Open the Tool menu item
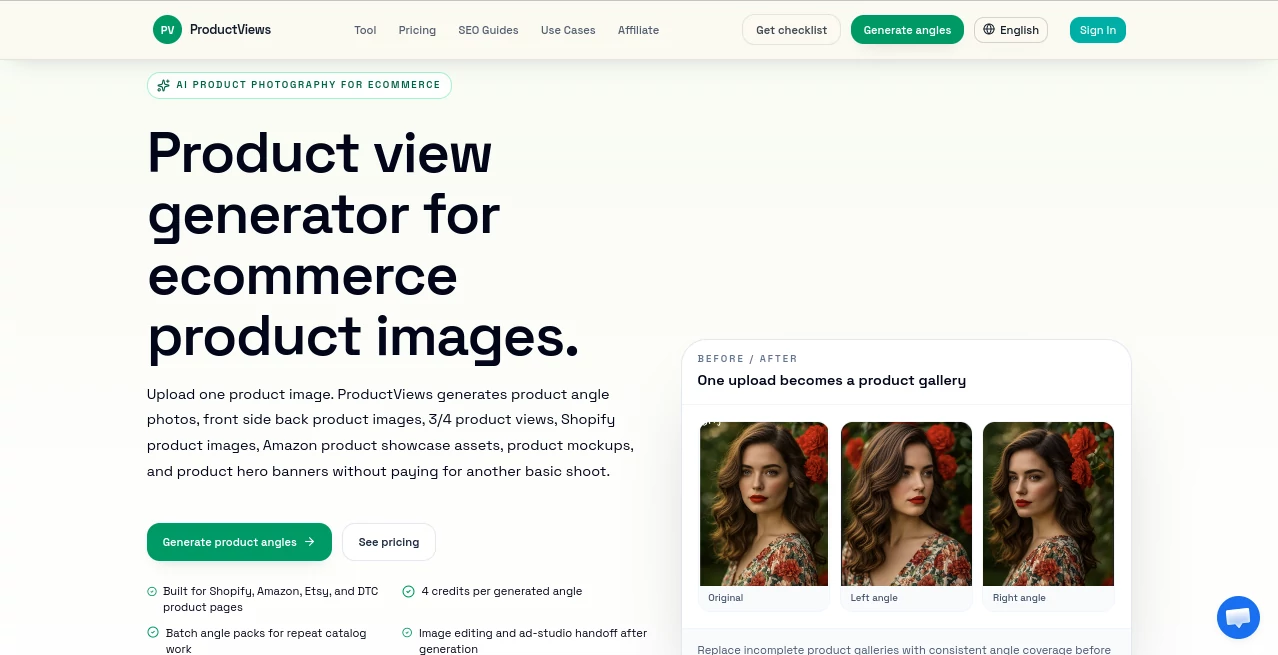The height and width of the screenshot is (655, 1278). coord(365,30)
